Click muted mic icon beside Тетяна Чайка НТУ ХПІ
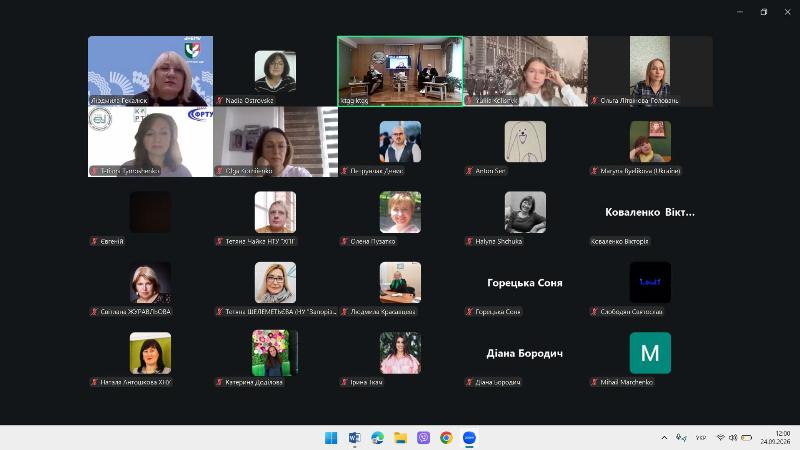800x450 pixels. (219, 241)
